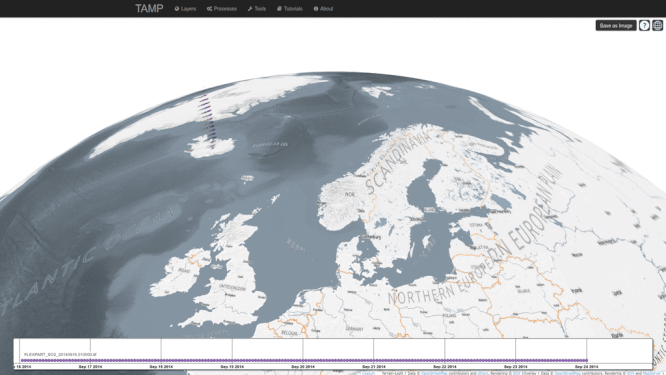Open the Tools menu
This screenshot has width=666, height=375.
257,8
